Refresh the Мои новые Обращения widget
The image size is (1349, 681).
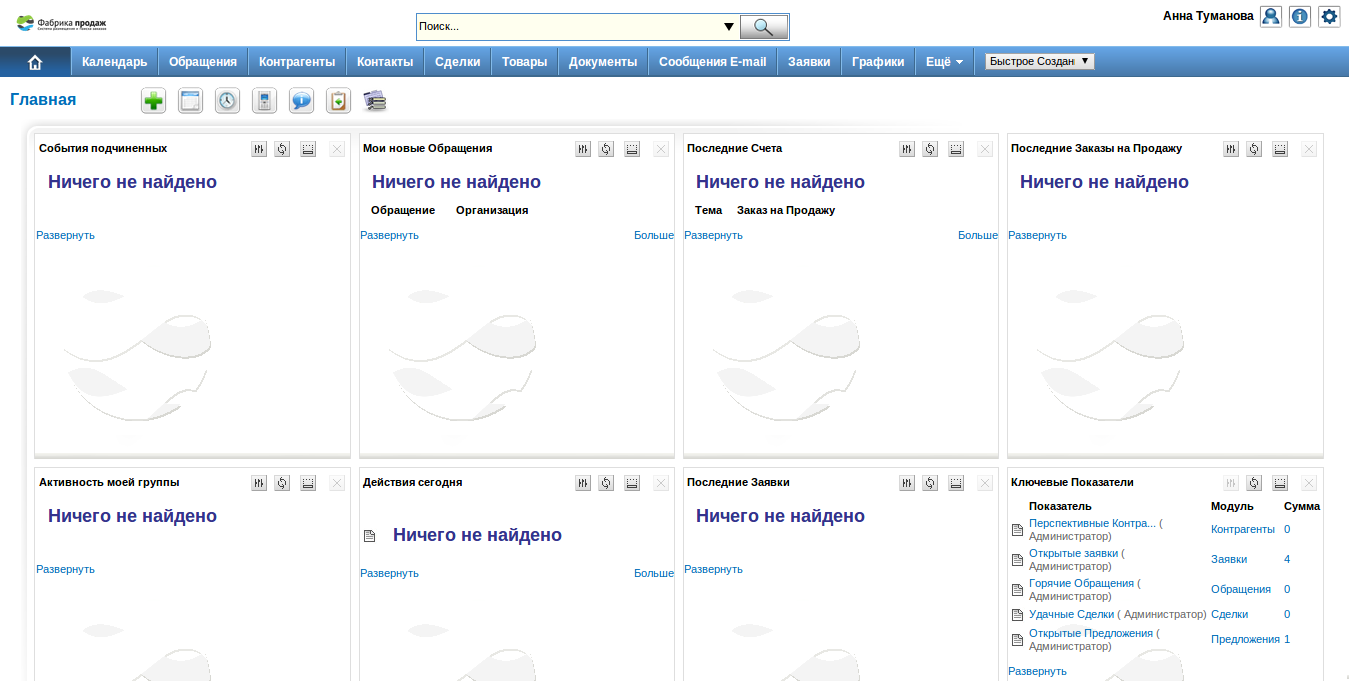pos(606,149)
